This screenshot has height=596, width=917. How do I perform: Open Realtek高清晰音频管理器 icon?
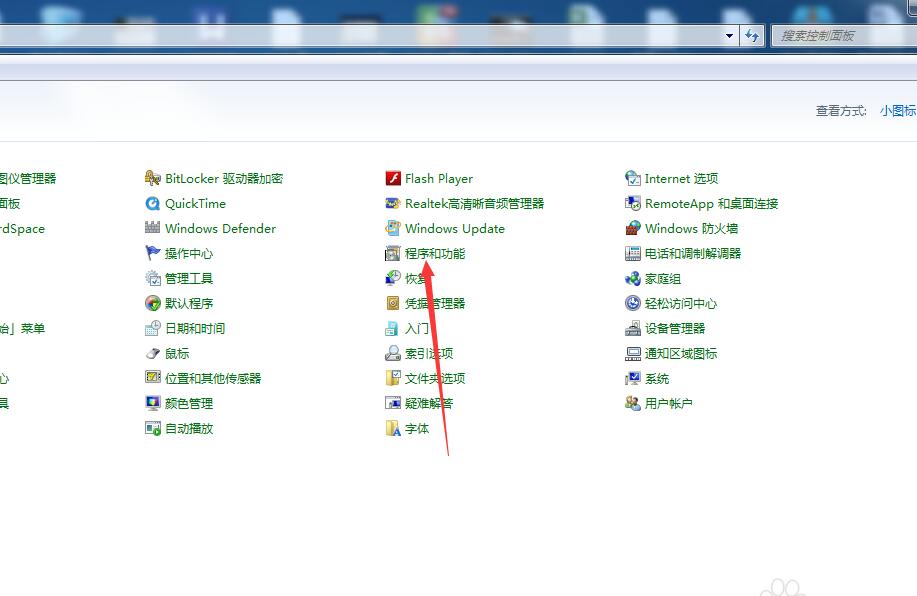393,204
